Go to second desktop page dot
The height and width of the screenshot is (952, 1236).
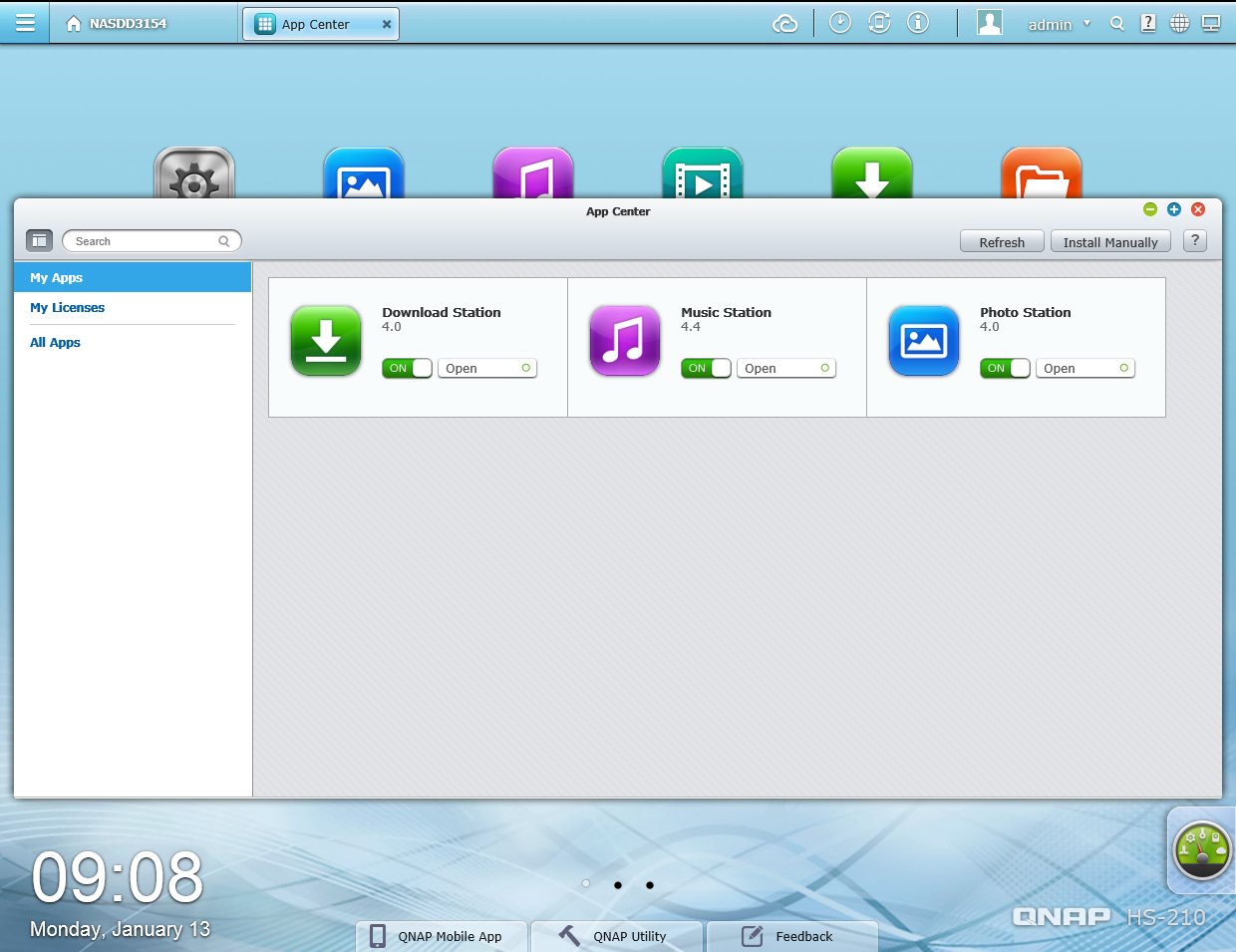(618, 884)
